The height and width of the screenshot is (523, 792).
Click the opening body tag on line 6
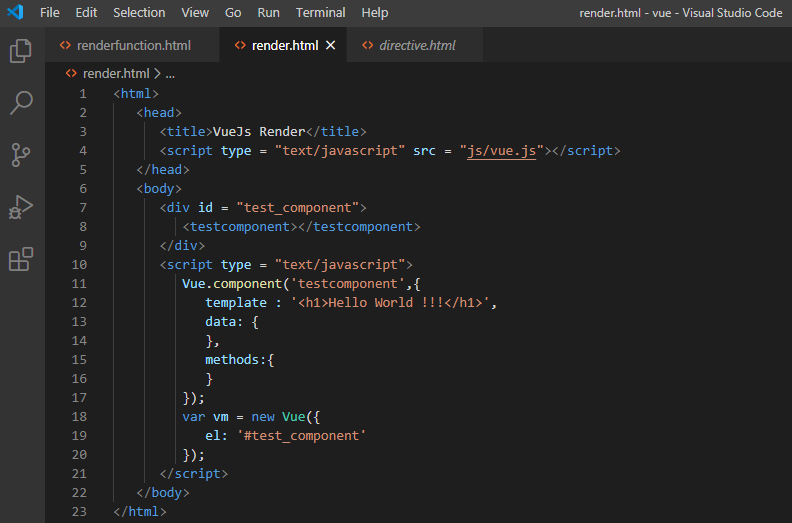coord(159,188)
